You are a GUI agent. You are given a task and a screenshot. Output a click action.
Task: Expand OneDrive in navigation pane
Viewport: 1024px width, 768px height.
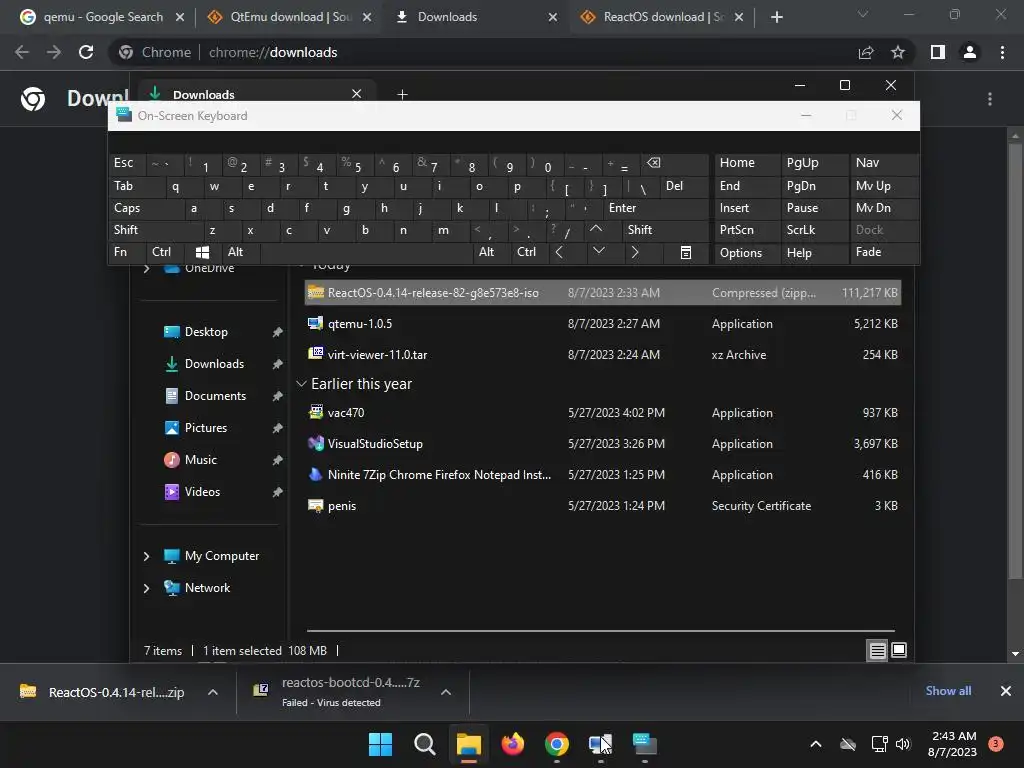coord(146,268)
